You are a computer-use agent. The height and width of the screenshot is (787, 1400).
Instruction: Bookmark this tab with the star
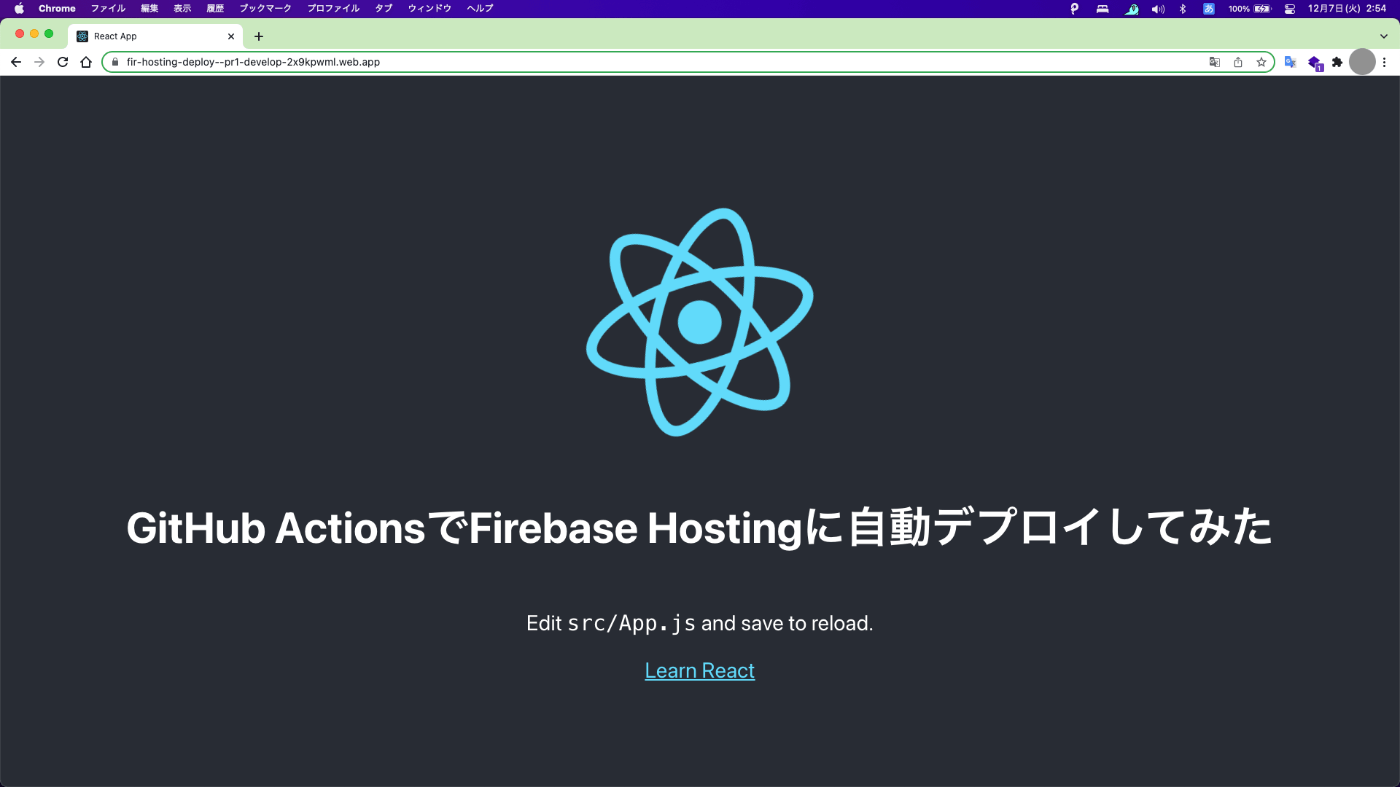[1261, 62]
